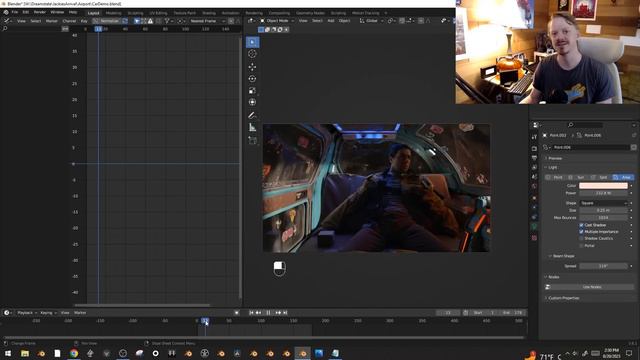Open the View Layer properties tab
Screen dimensions: 640x360
tap(534, 167)
